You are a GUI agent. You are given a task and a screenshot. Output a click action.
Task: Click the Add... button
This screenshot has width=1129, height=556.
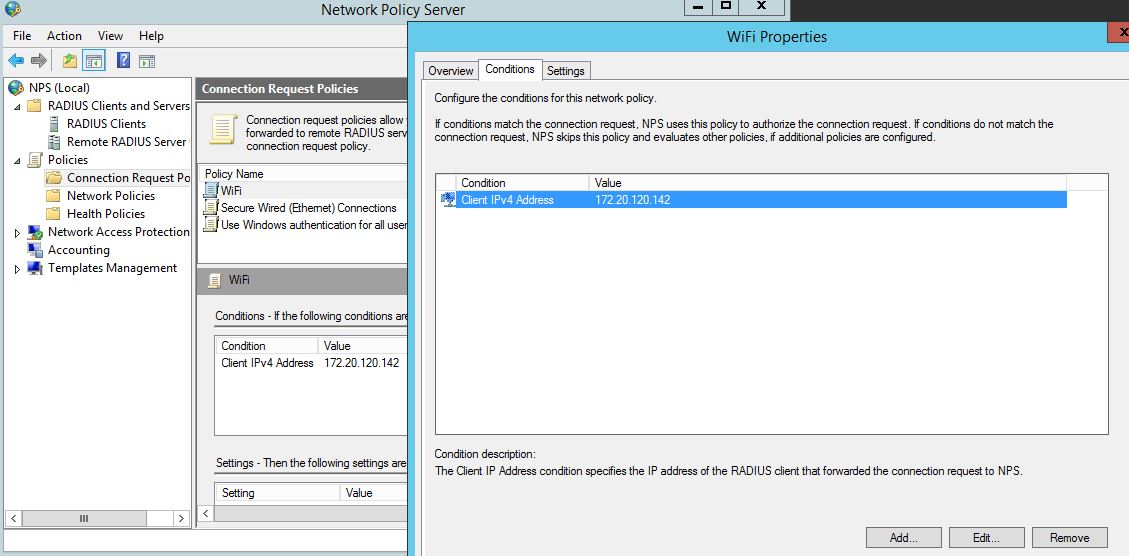904,537
